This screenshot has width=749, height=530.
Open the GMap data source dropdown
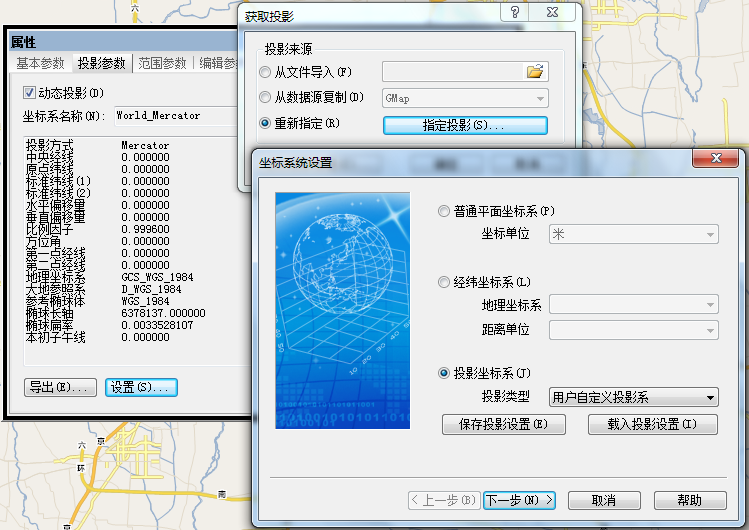[x=465, y=98]
